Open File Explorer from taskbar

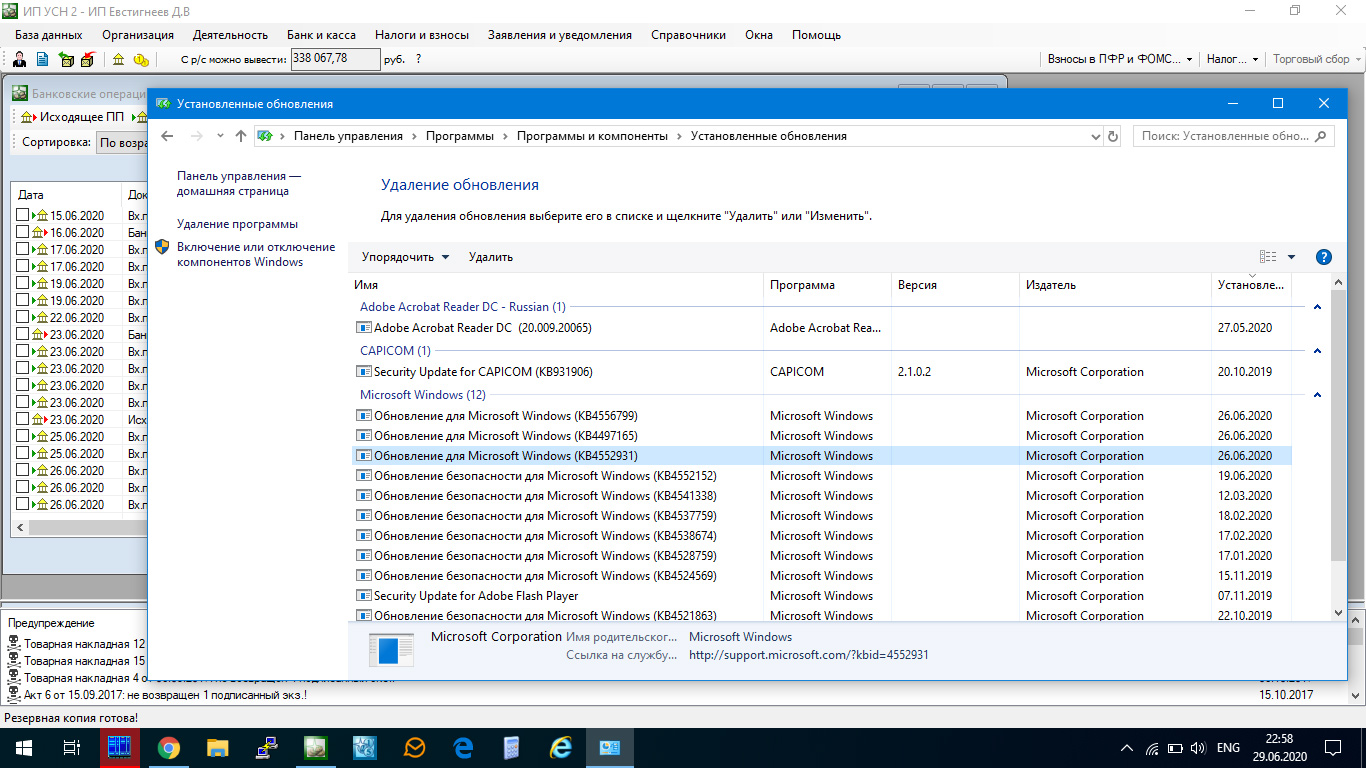218,747
